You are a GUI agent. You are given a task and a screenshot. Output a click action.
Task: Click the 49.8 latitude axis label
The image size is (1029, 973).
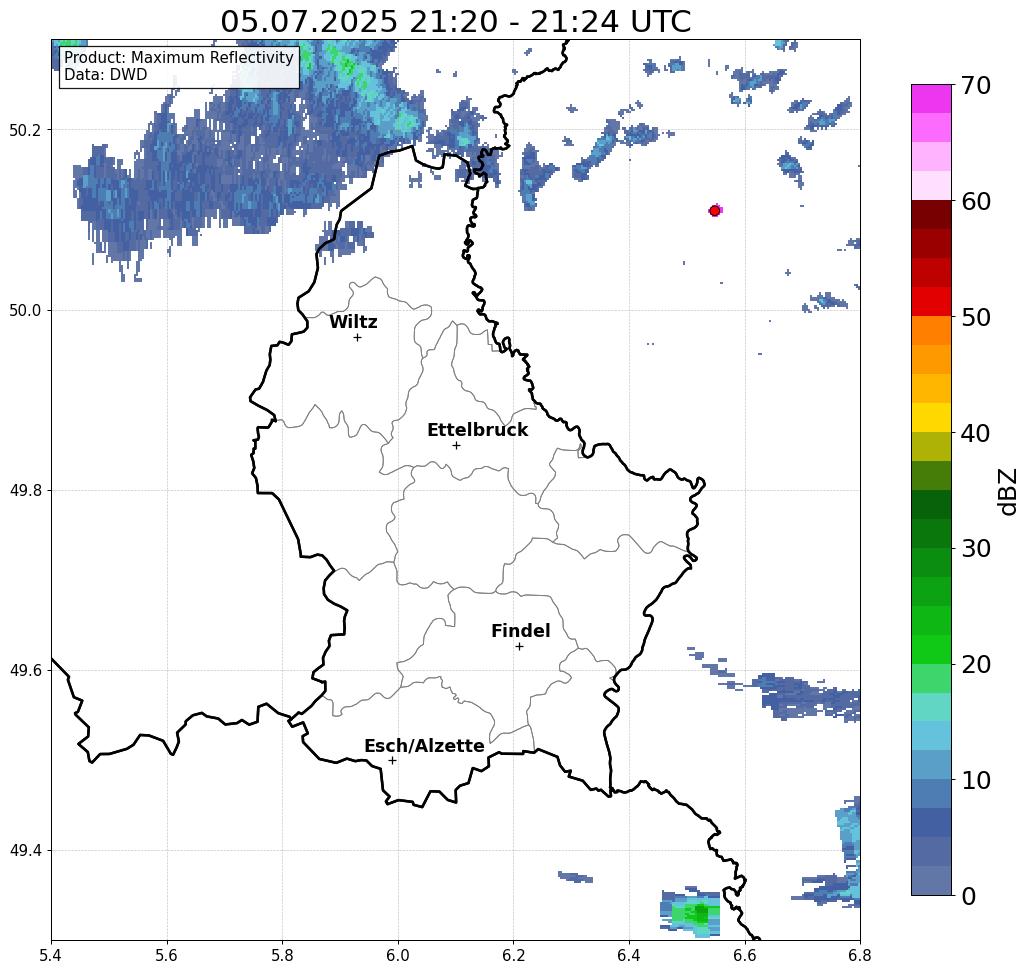pos(24,491)
